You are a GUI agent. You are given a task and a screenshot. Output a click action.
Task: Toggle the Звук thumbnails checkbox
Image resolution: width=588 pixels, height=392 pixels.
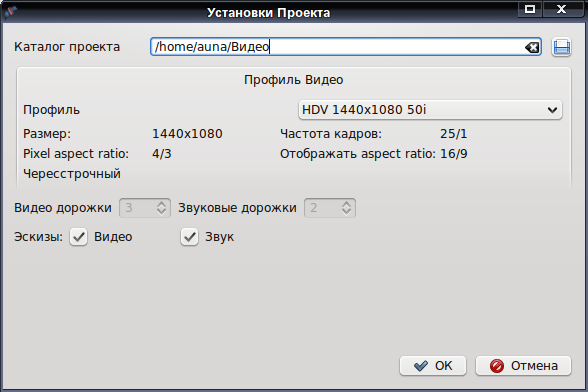[x=189, y=237]
